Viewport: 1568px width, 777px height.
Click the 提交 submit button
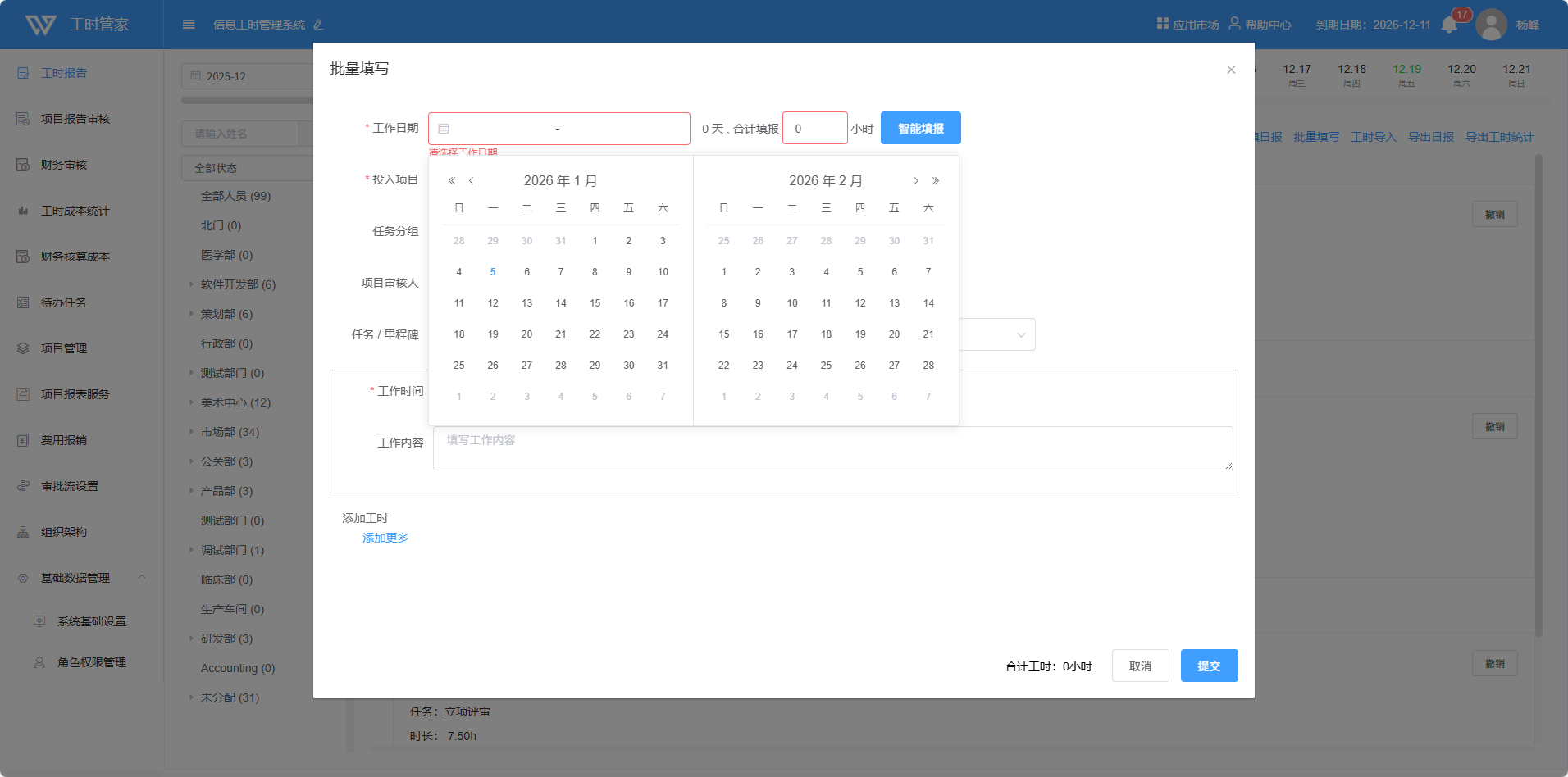(x=1209, y=666)
